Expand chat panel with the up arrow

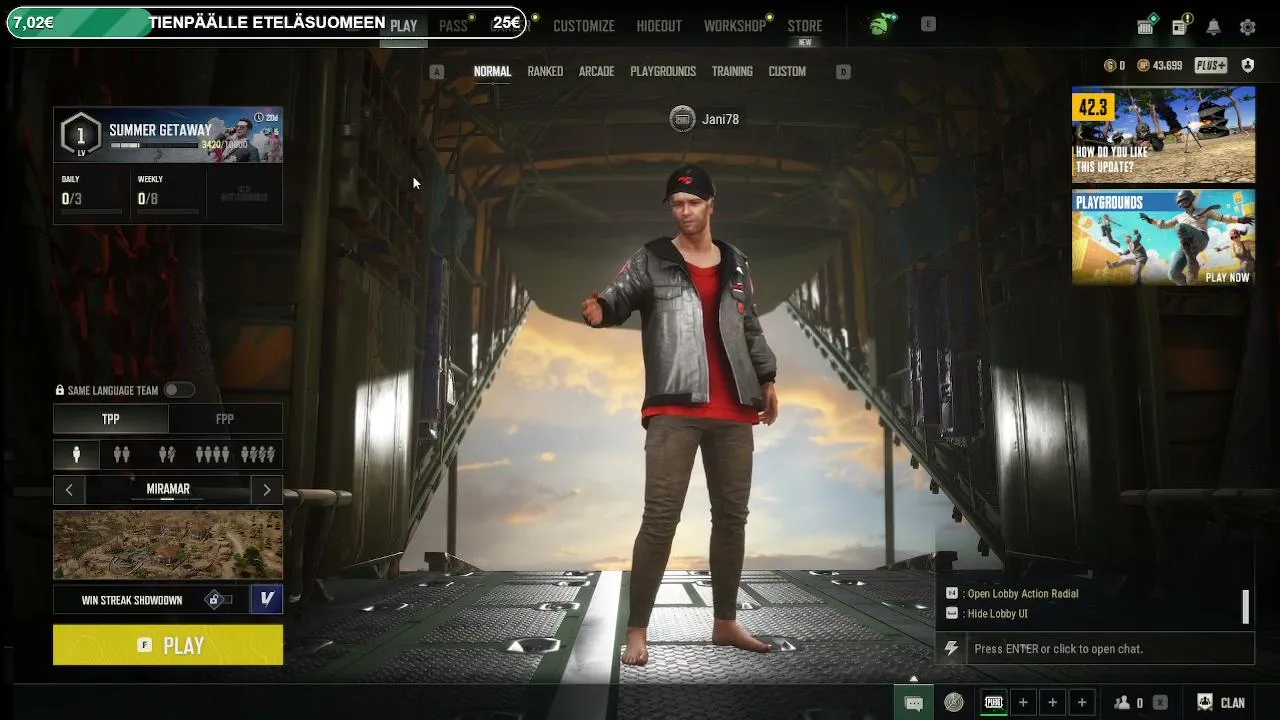pyautogui.click(x=913, y=679)
